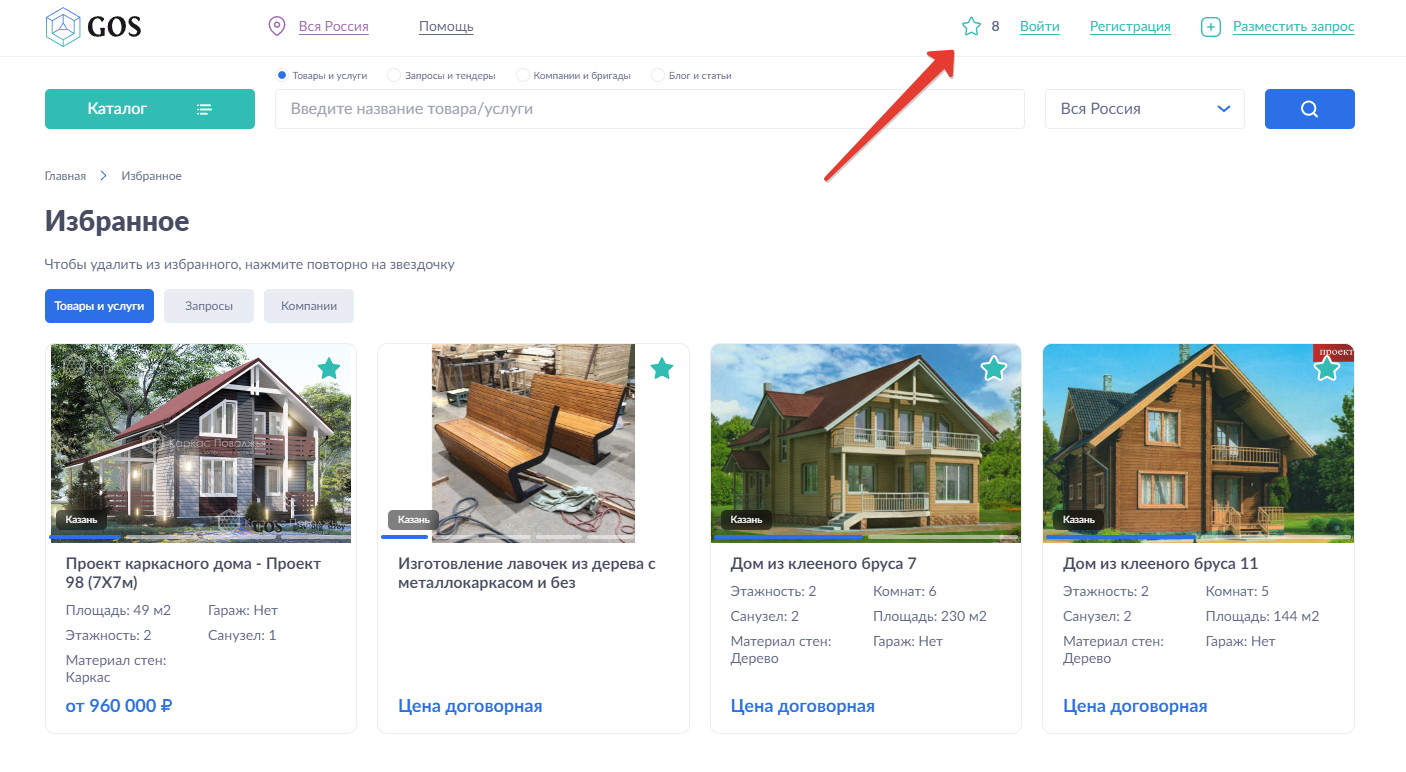This screenshot has width=1406, height=772.
Task: Unstar Дом из клееного бруса 7
Action: coord(993,369)
